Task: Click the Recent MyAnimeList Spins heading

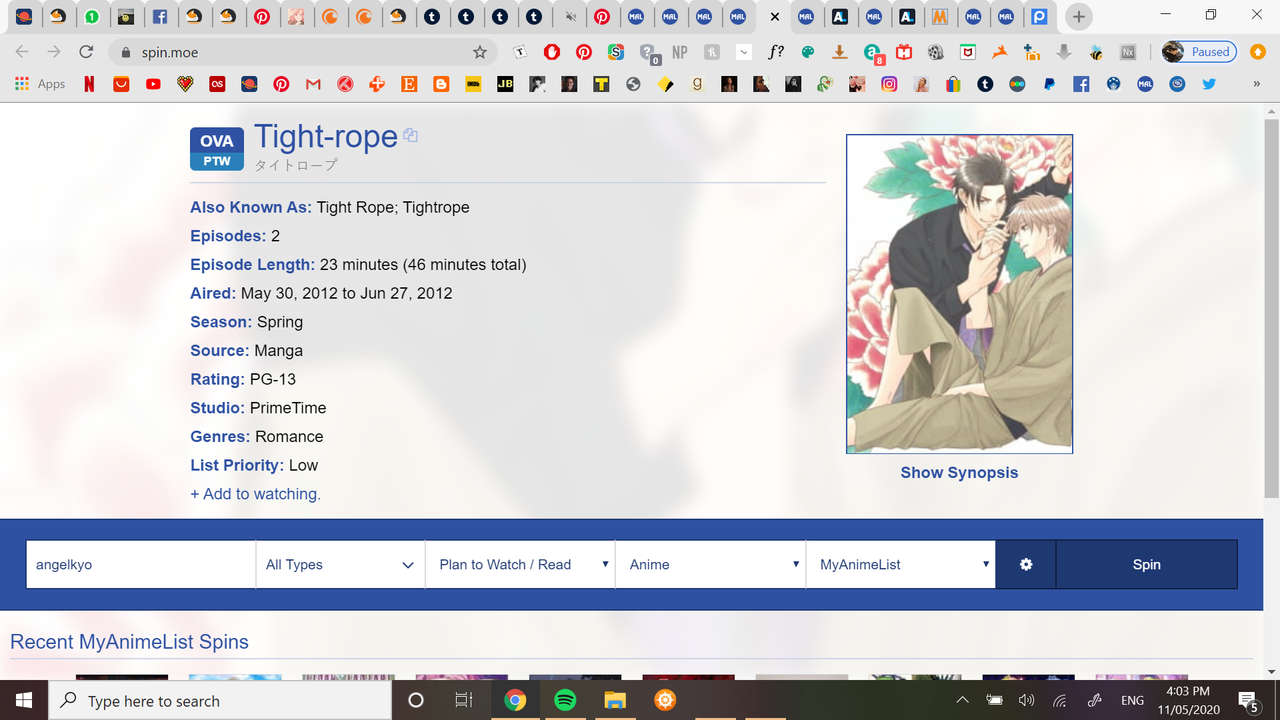Action: coord(129,642)
